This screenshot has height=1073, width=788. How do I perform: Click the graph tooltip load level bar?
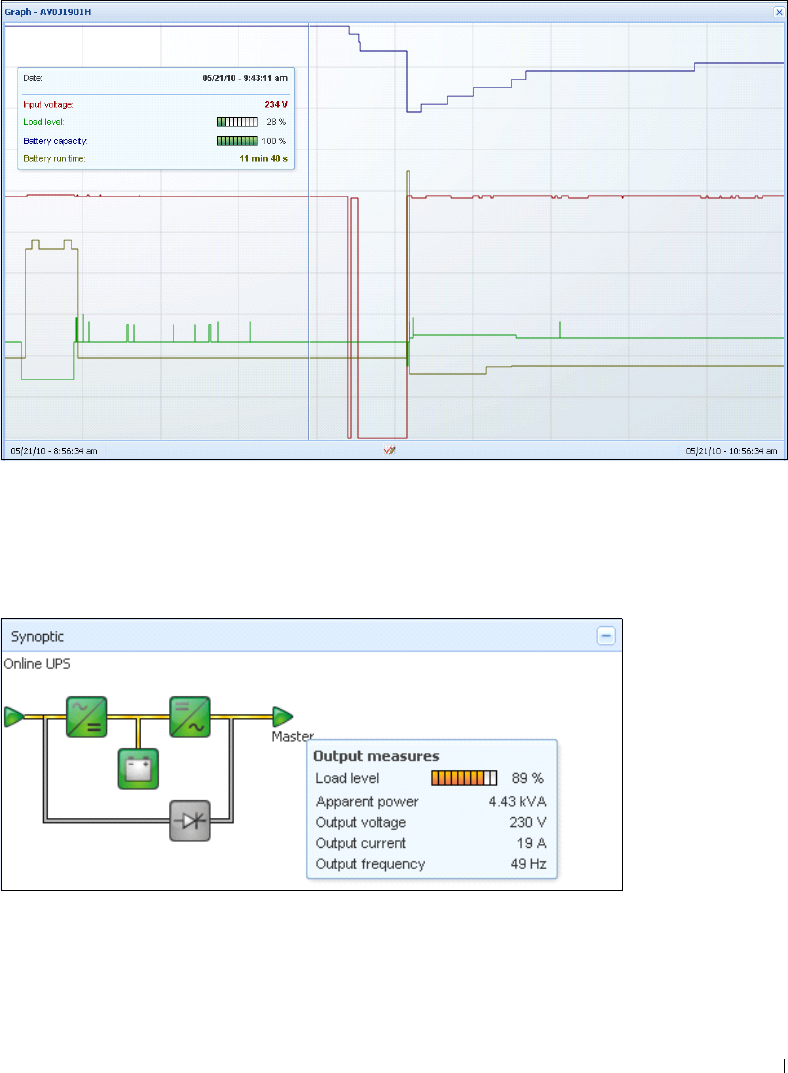[237, 122]
